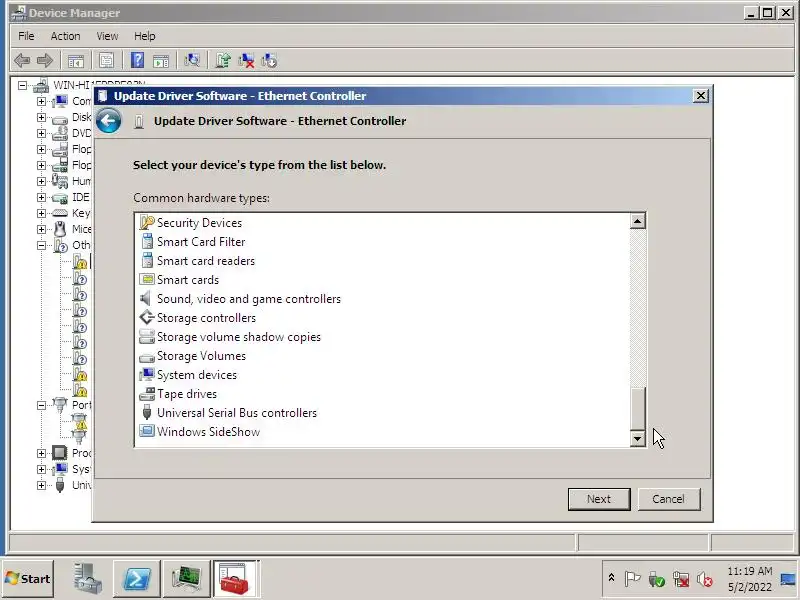The width and height of the screenshot is (800, 600).
Task: Expand the Computer tree node
Action: coord(41,101)
